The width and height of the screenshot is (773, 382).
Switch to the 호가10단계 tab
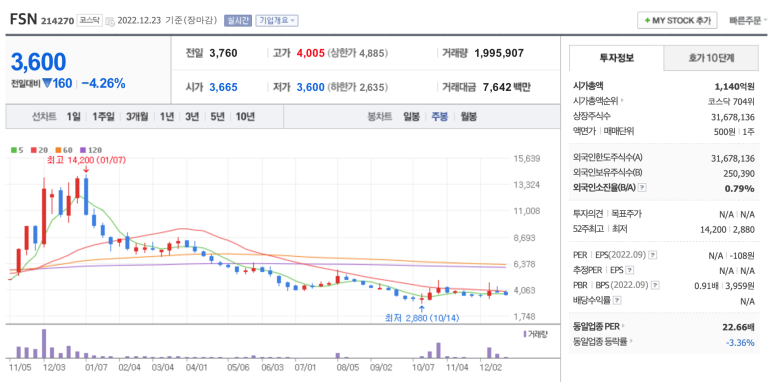(x=711, y=58)
